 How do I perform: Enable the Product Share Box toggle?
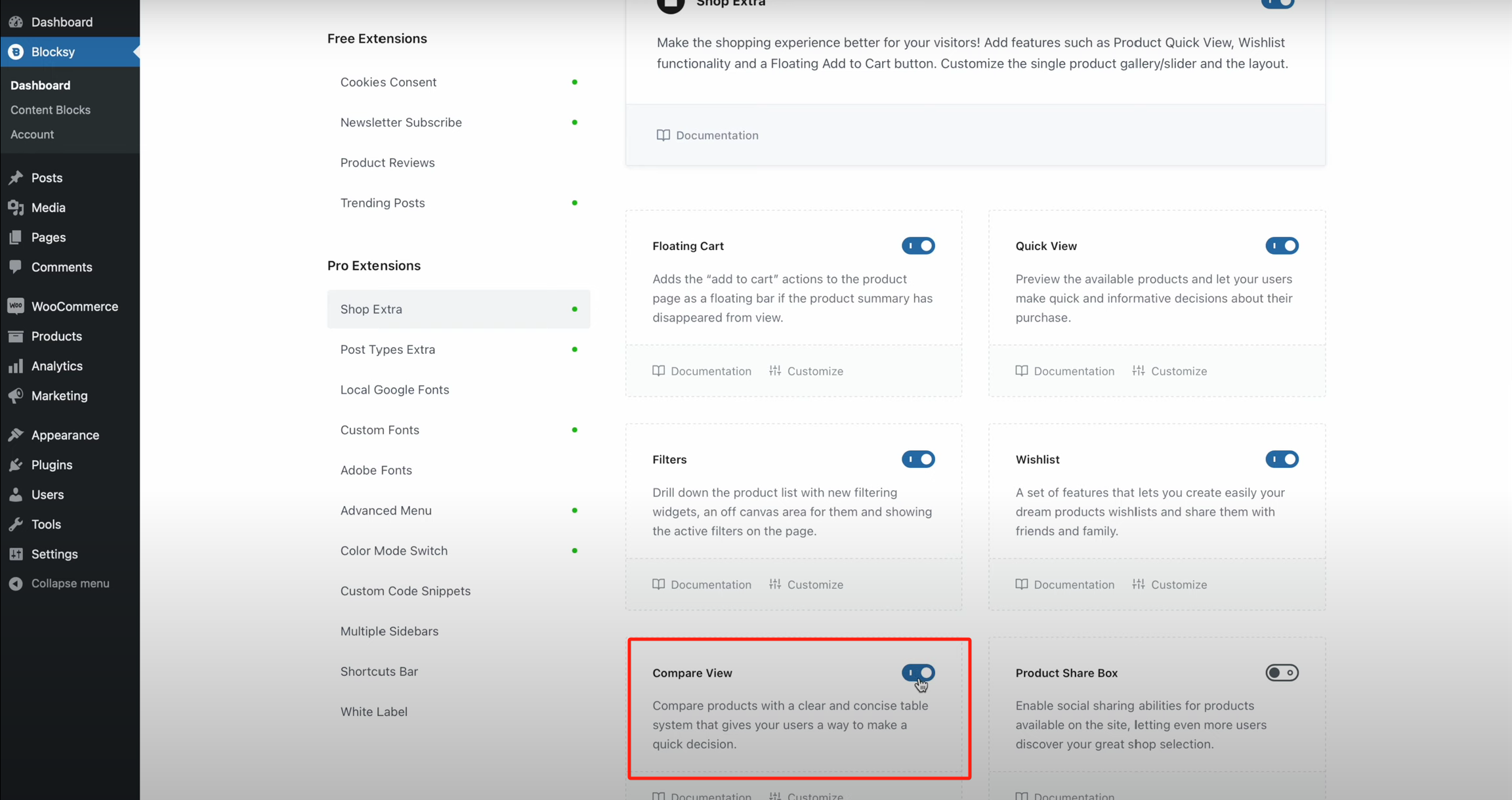coord(1282,673)
